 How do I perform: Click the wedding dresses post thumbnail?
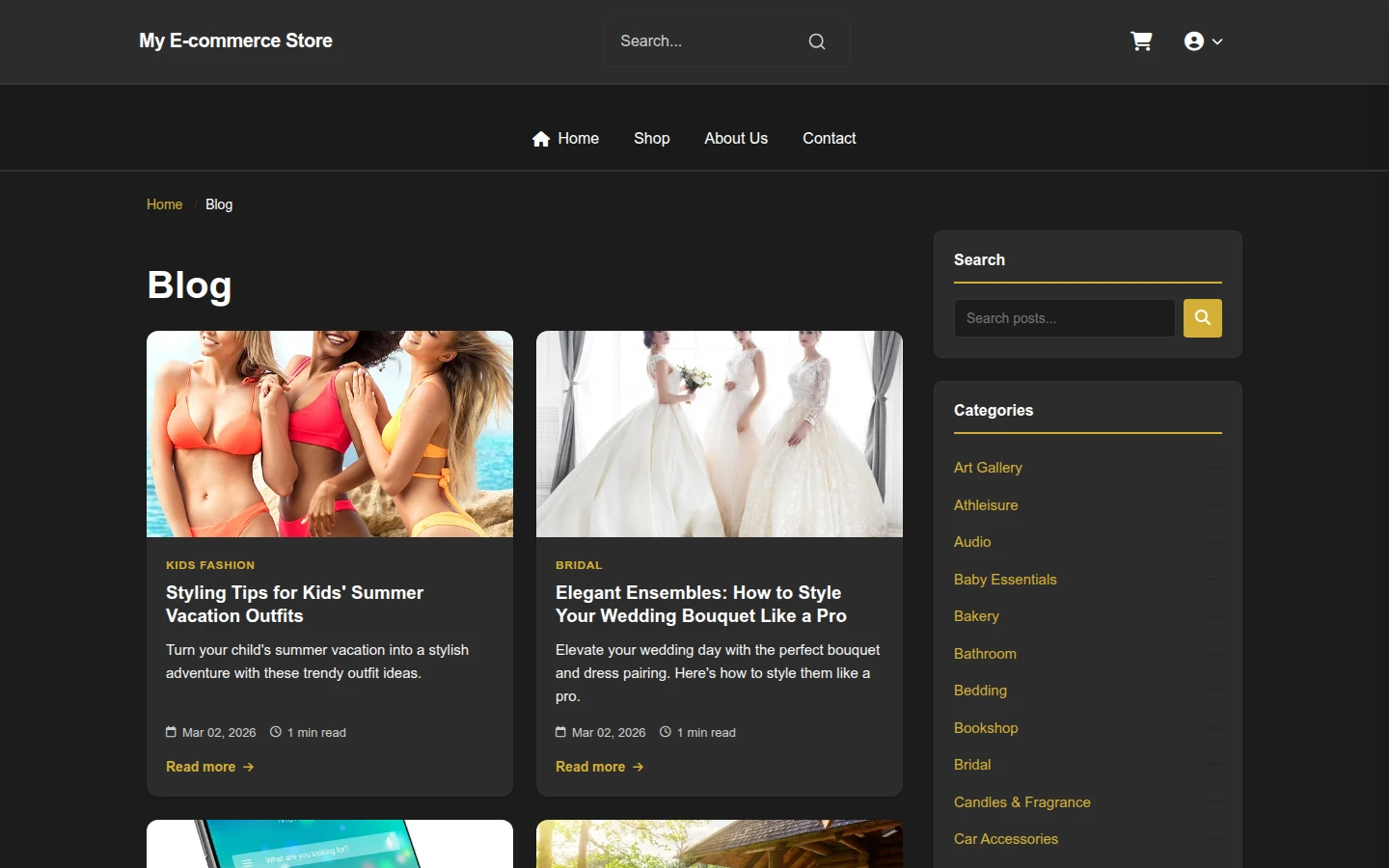[x=720, y=434]
